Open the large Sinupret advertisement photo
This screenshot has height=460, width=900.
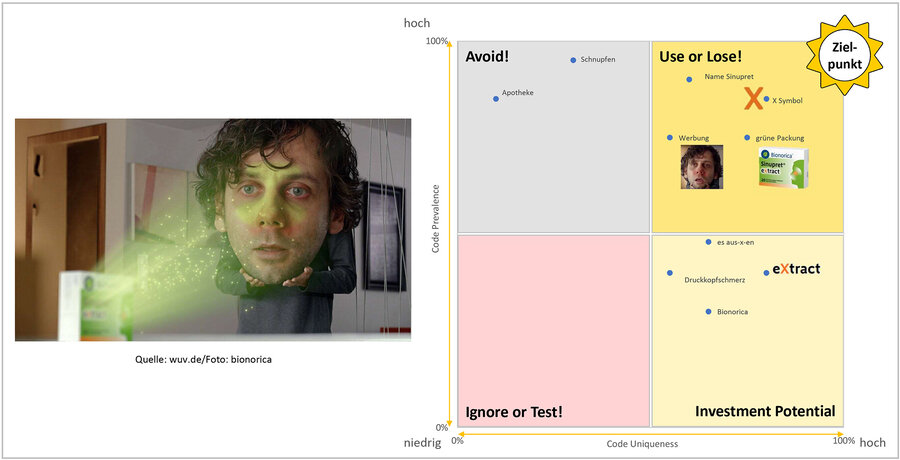(x=213, y=230)
